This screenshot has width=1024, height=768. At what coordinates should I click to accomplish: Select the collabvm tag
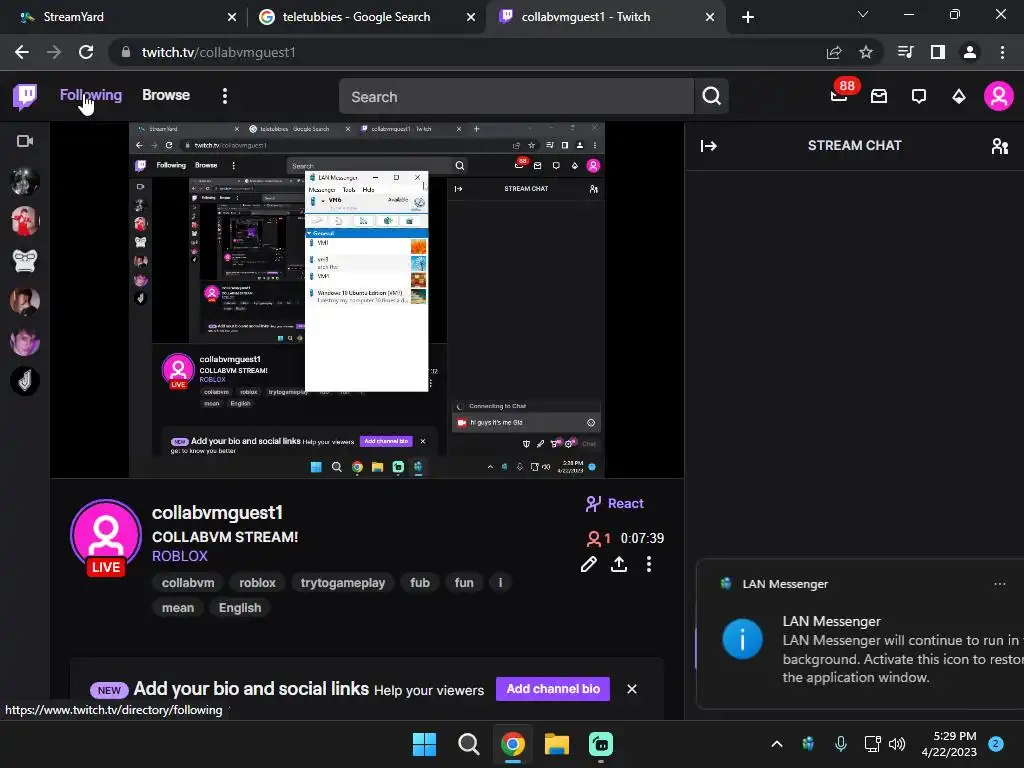point(188,583)
